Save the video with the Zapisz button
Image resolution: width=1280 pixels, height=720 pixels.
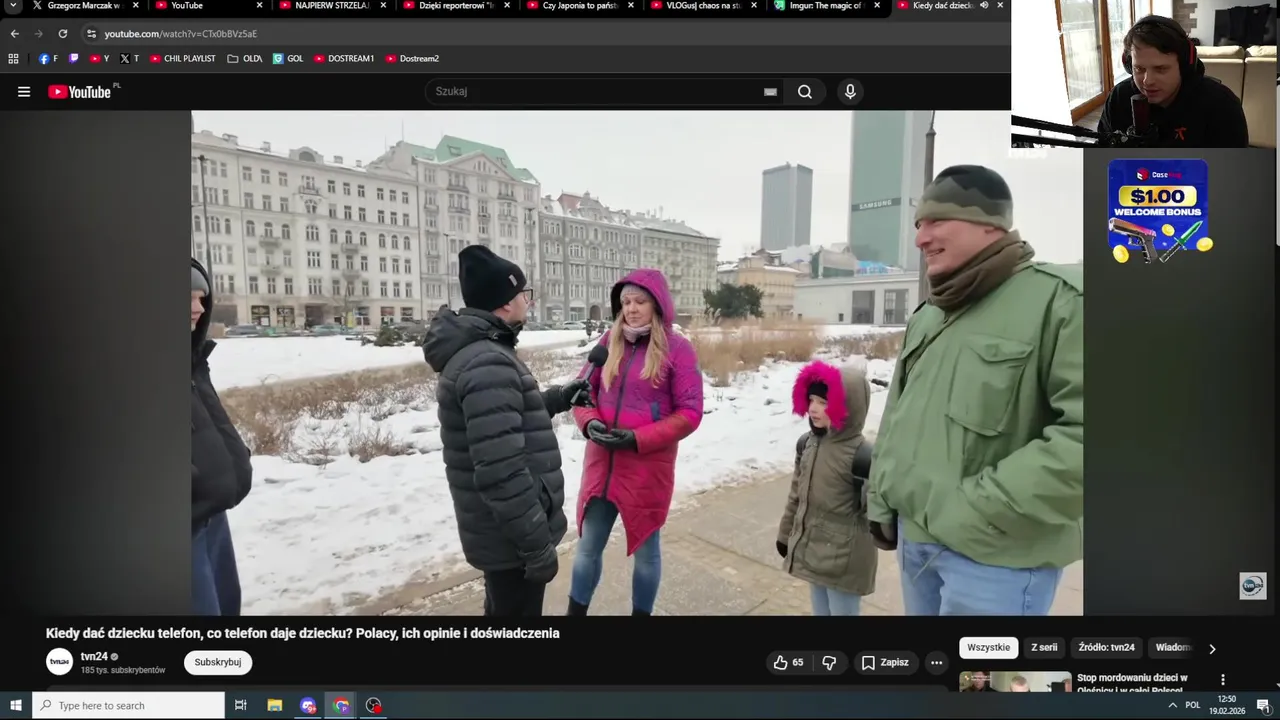pos(885,662)
